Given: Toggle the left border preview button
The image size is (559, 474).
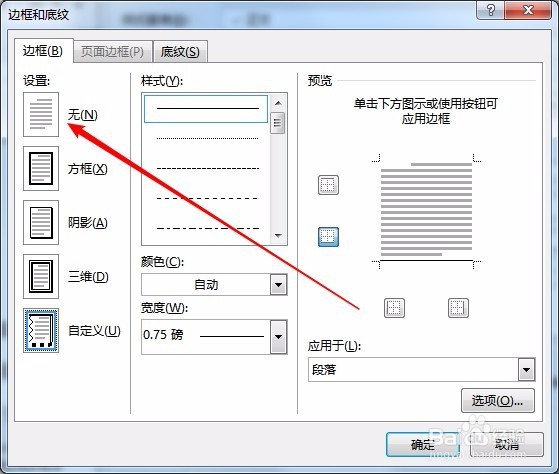Looking at the screenshot, I should [x=394, y=308].
